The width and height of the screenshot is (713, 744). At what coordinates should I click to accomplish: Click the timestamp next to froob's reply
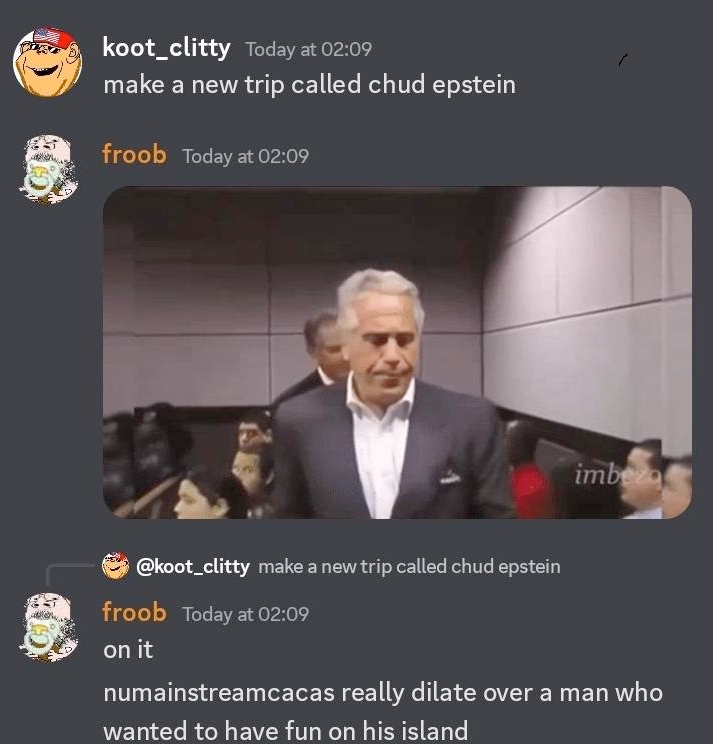click(246, 614)
